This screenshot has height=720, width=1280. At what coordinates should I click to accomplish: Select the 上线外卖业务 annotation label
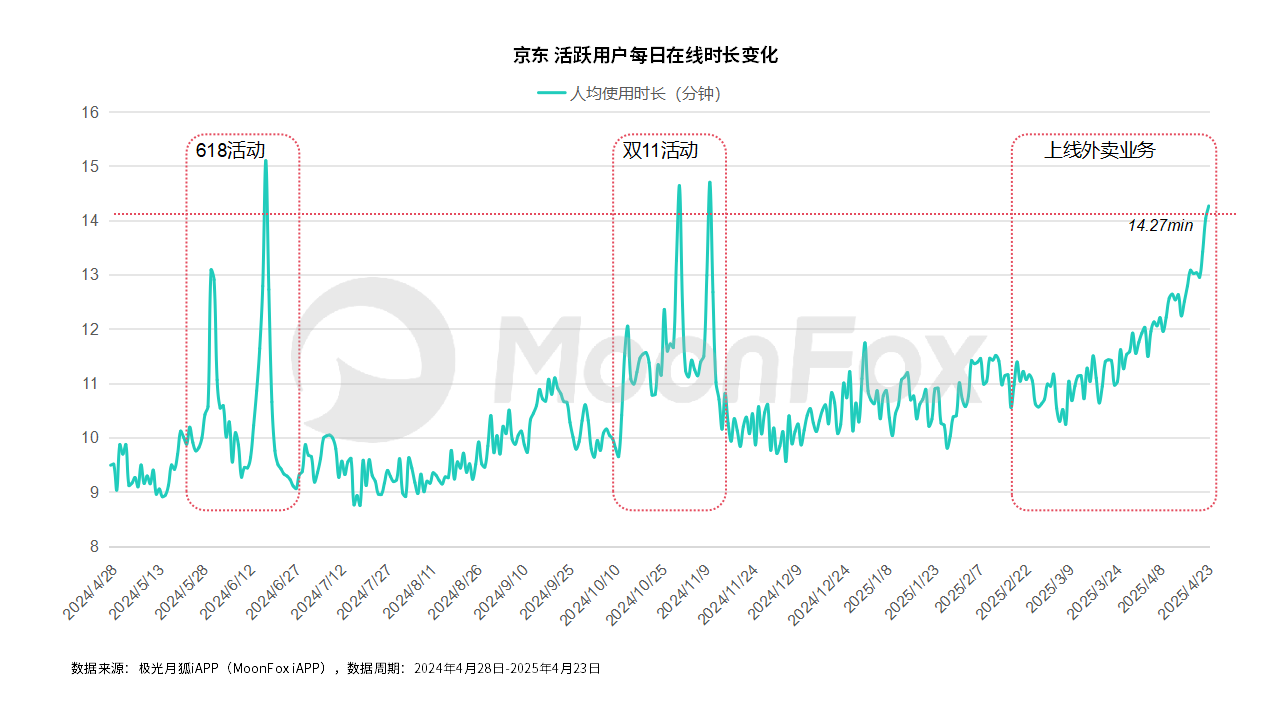pyautogui.click(x=1100, y=151)
